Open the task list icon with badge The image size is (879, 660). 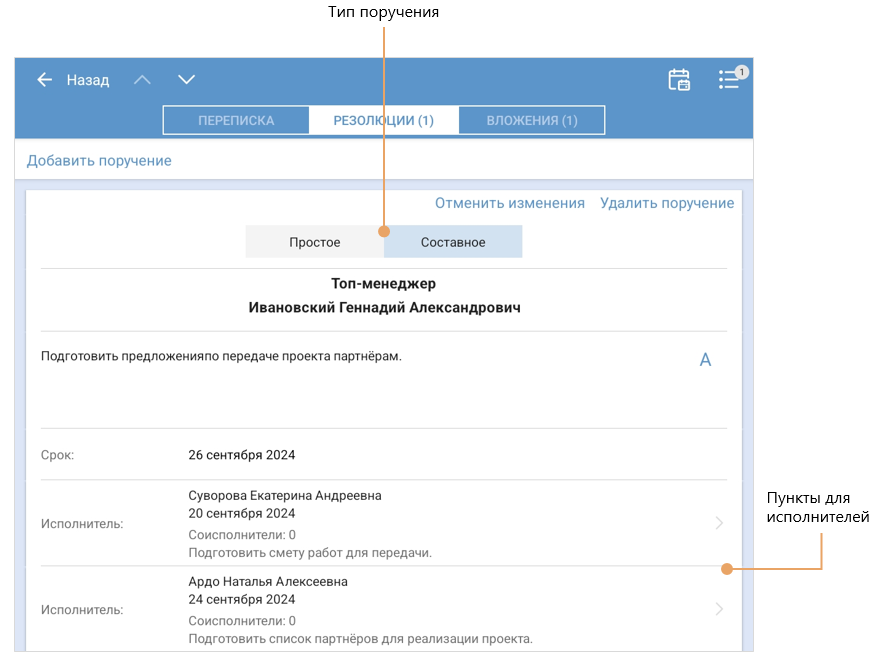(729, 80)
